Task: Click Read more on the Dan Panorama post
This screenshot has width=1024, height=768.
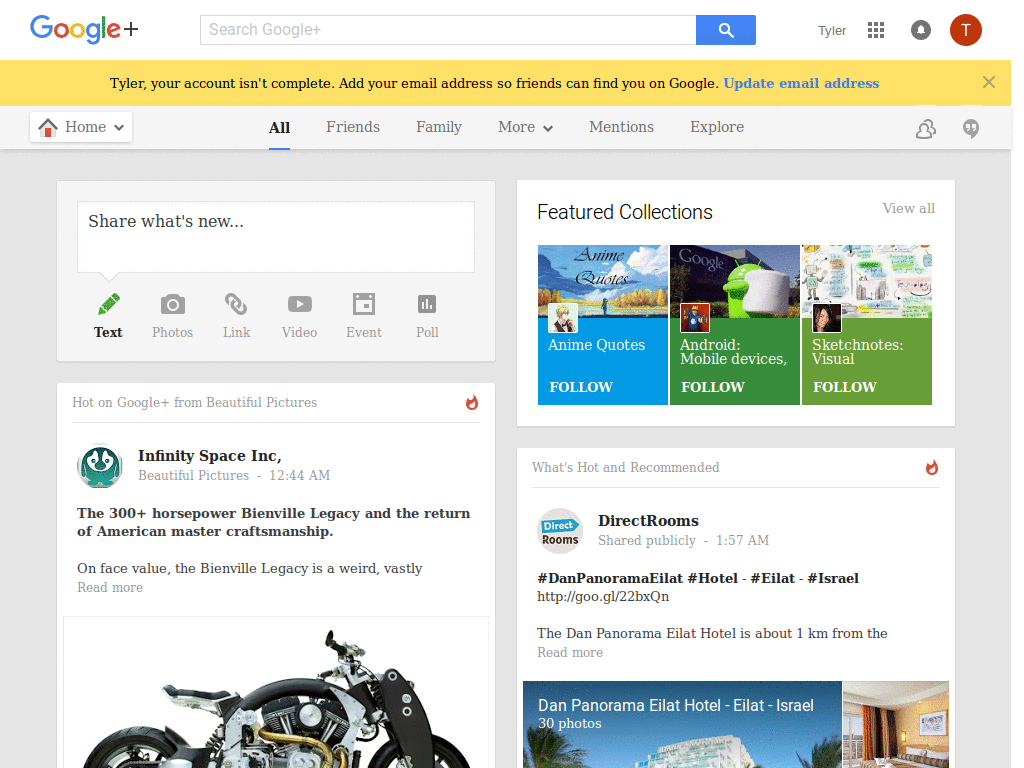Action: (x=569, y=652)
